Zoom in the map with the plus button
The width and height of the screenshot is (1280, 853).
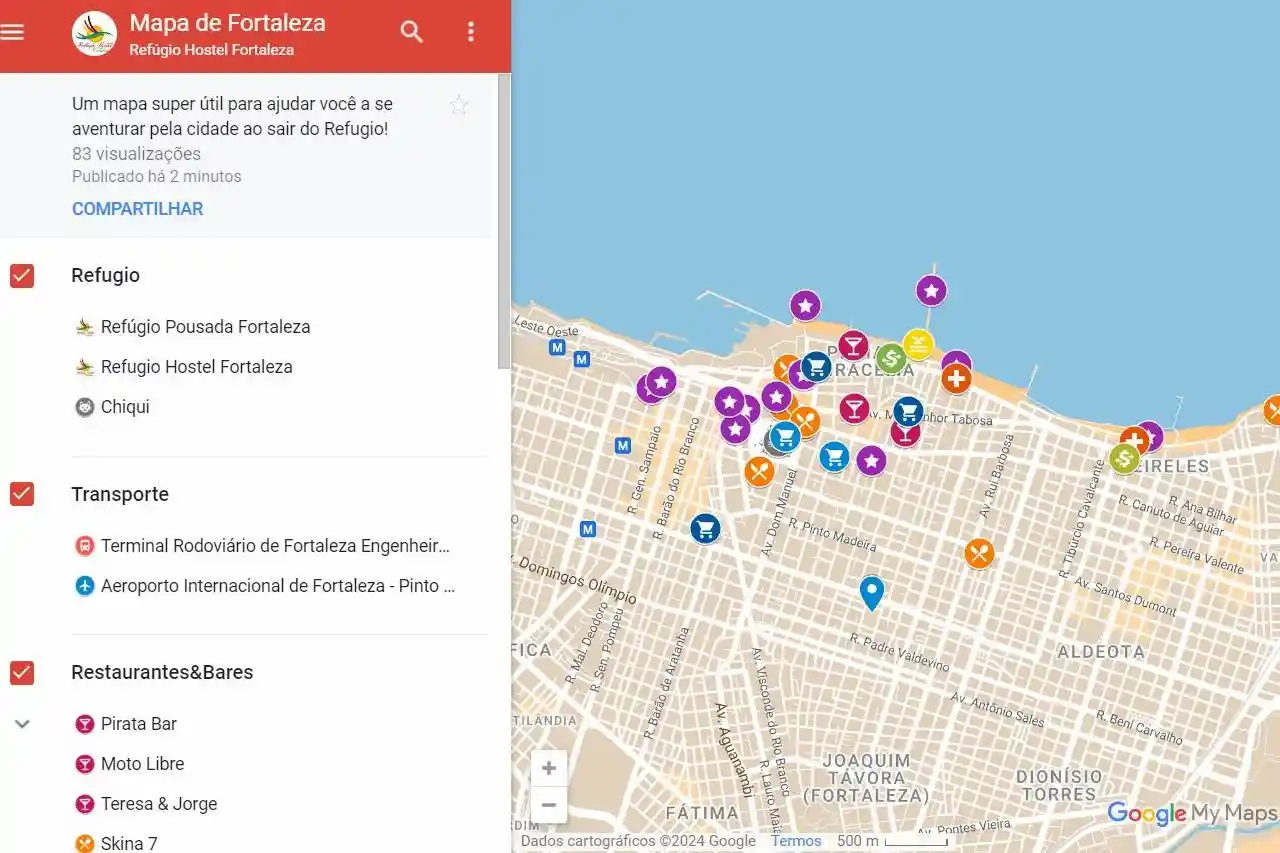pyautogui.click(x=549, y=768)
